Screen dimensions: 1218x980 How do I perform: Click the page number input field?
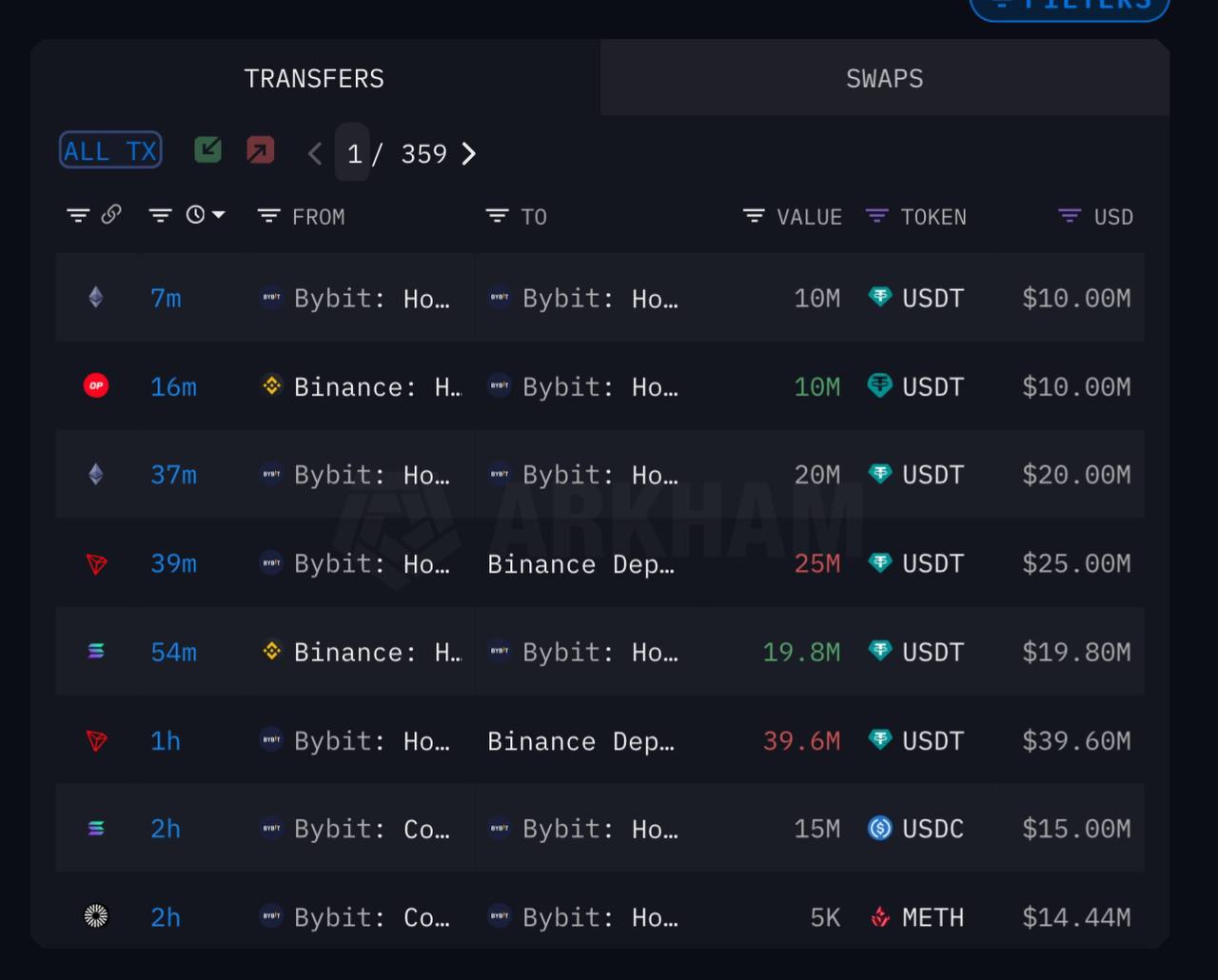pyautogui.click(x=353, y=152)
